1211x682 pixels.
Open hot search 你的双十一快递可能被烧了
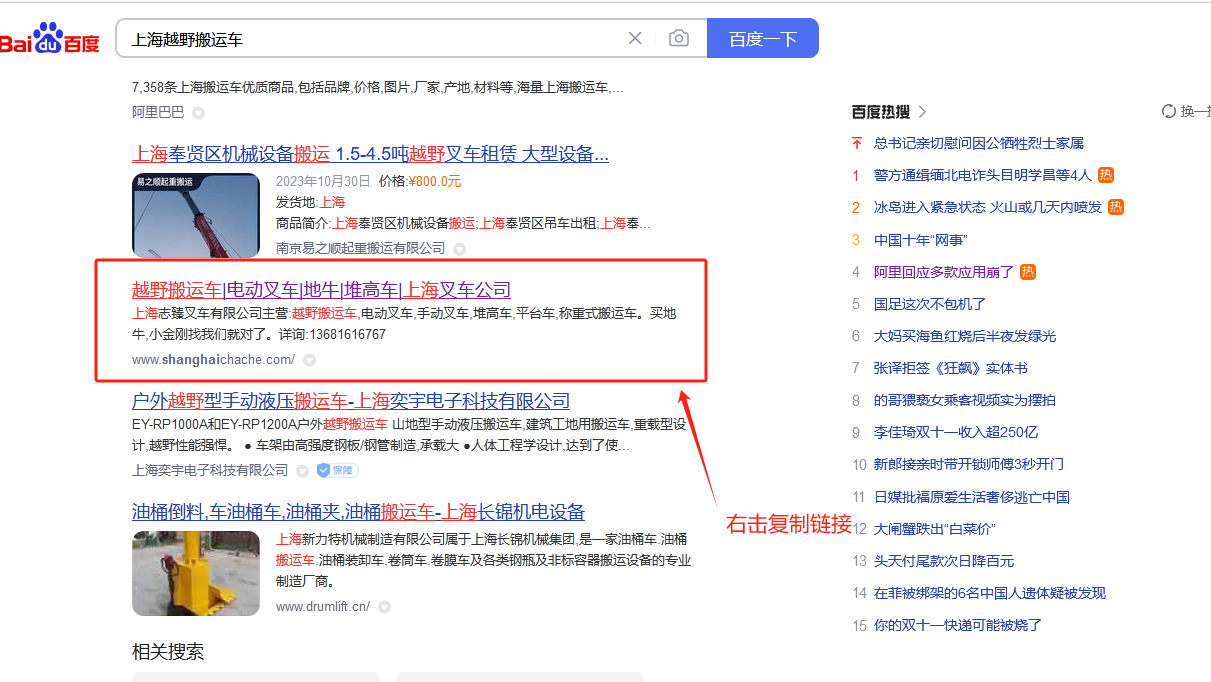tap(958, 625)
